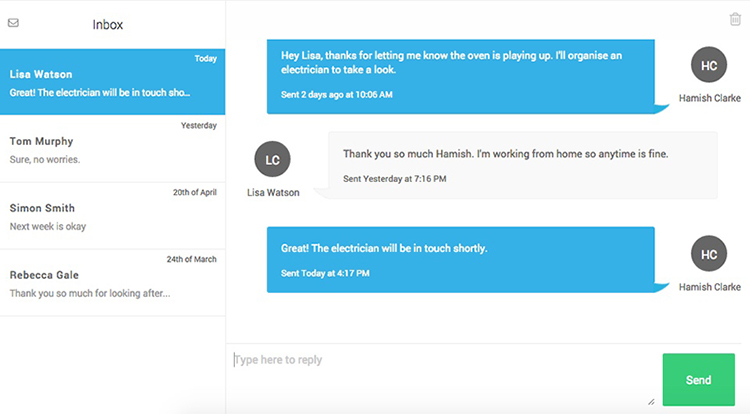Open Rebecca Gale's message thread

[113, 283]
